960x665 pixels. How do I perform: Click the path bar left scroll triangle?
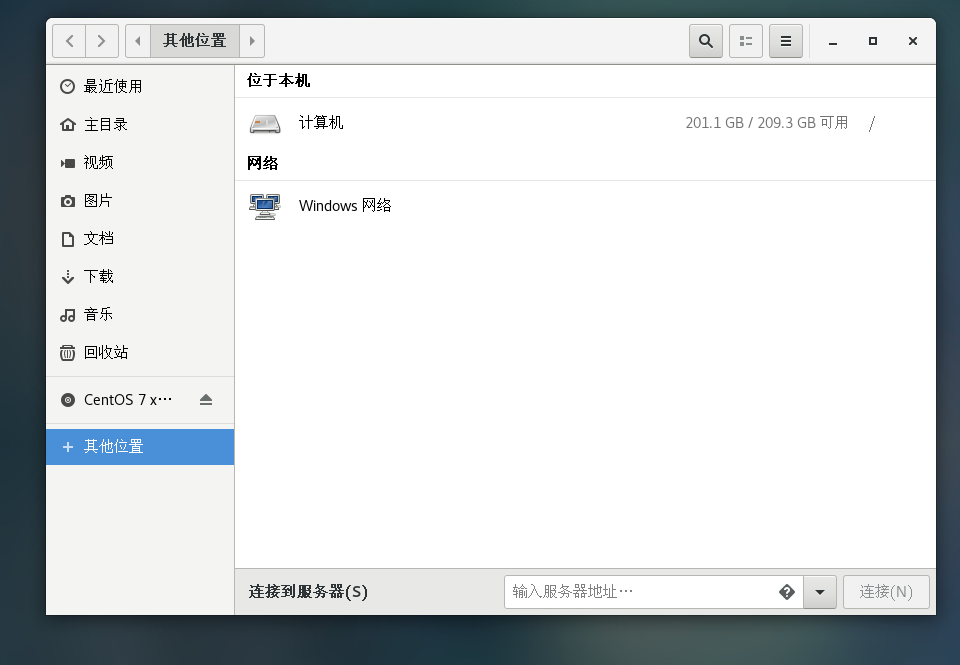[x=138, y=41]
